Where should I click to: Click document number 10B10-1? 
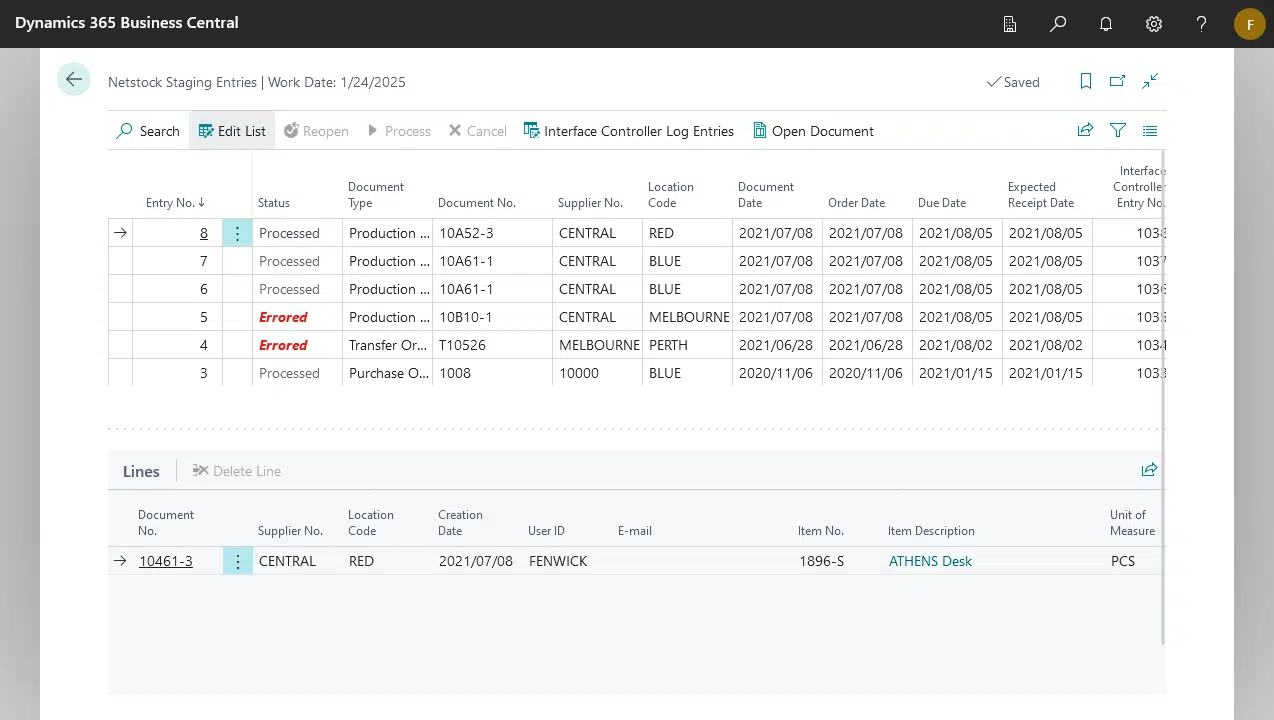point(466,317)
